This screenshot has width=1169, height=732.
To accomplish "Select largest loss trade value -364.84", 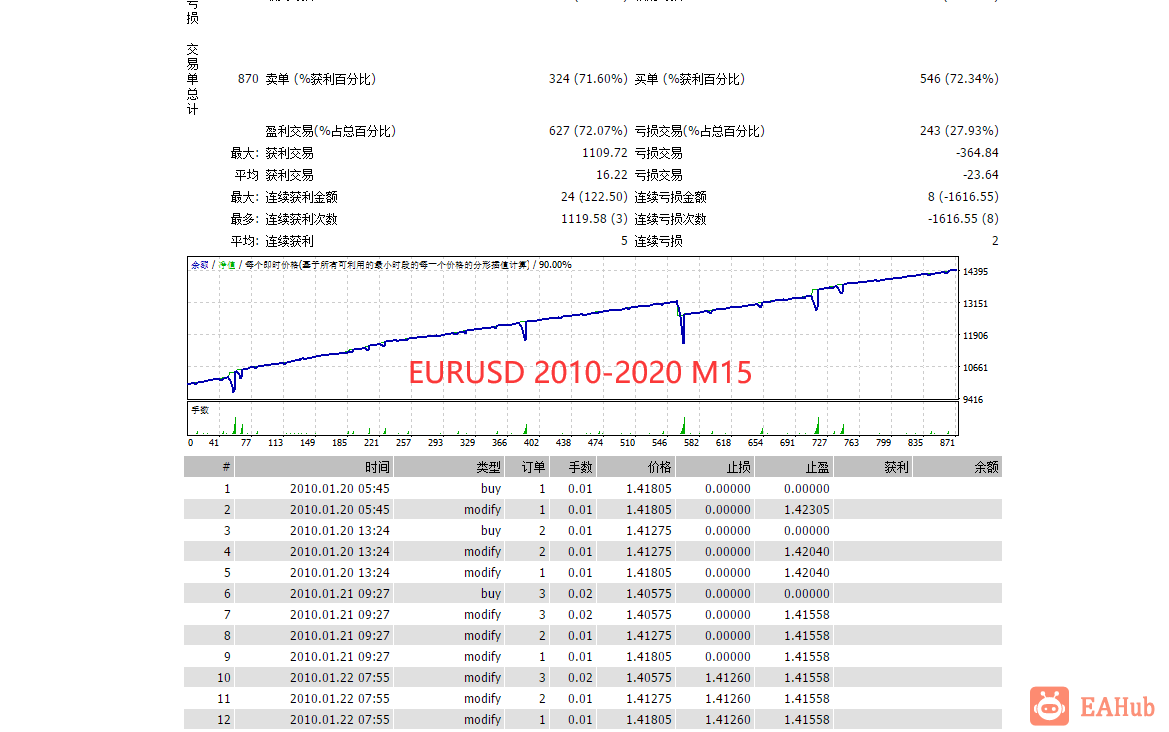I will tap(977, 153).
